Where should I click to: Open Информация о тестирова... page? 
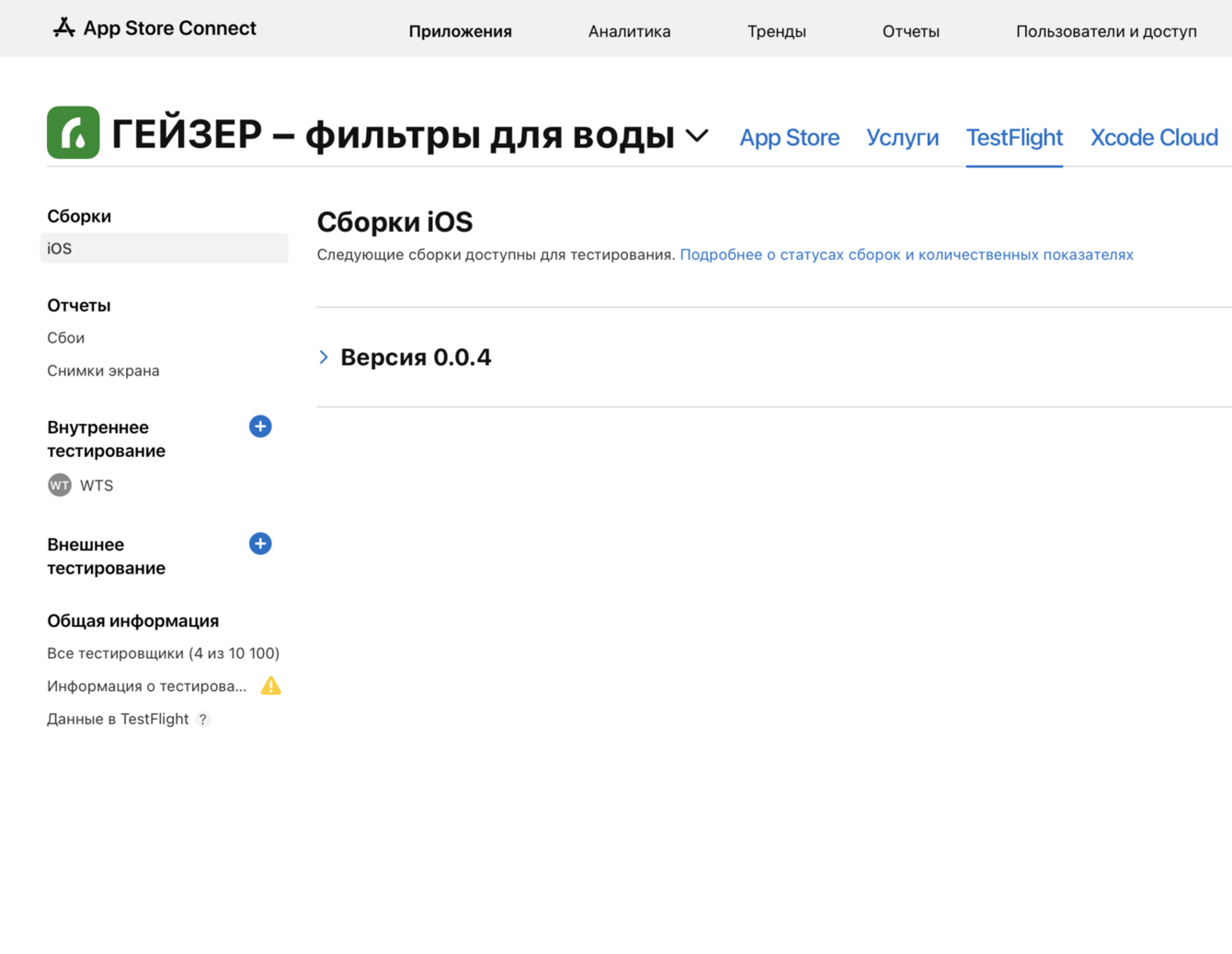(x=147, y=687)
